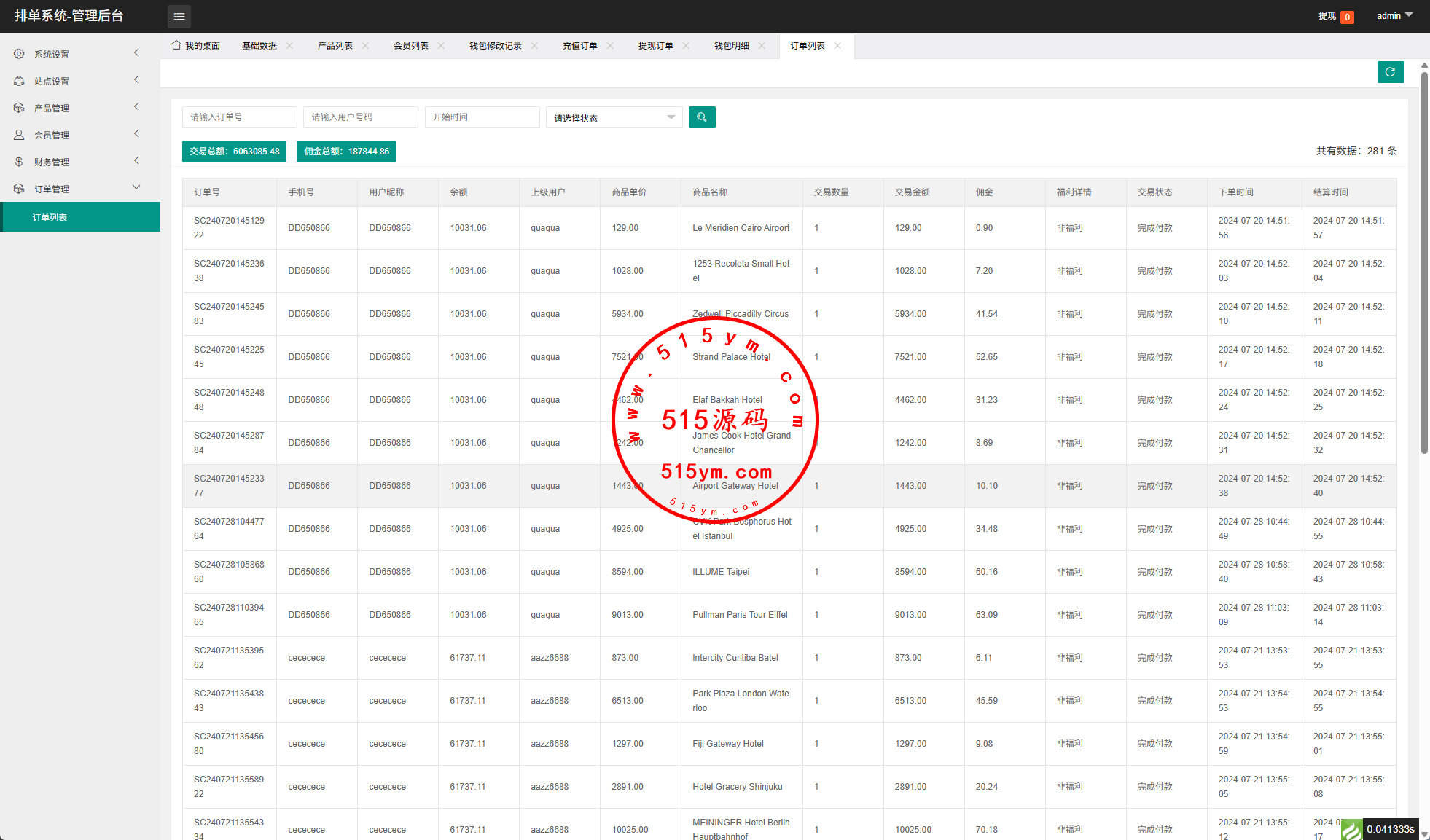This screenshot has height=840, width=1430.
Task: Open the 请选择状态 status dropdown
Action: tap(614, 118)
